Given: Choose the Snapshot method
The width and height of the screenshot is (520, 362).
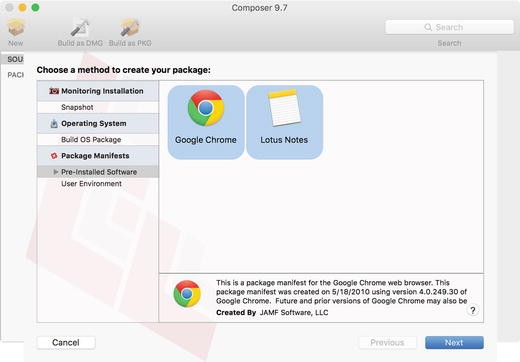Looking at the screenshot, I should [x=98, y=107].
